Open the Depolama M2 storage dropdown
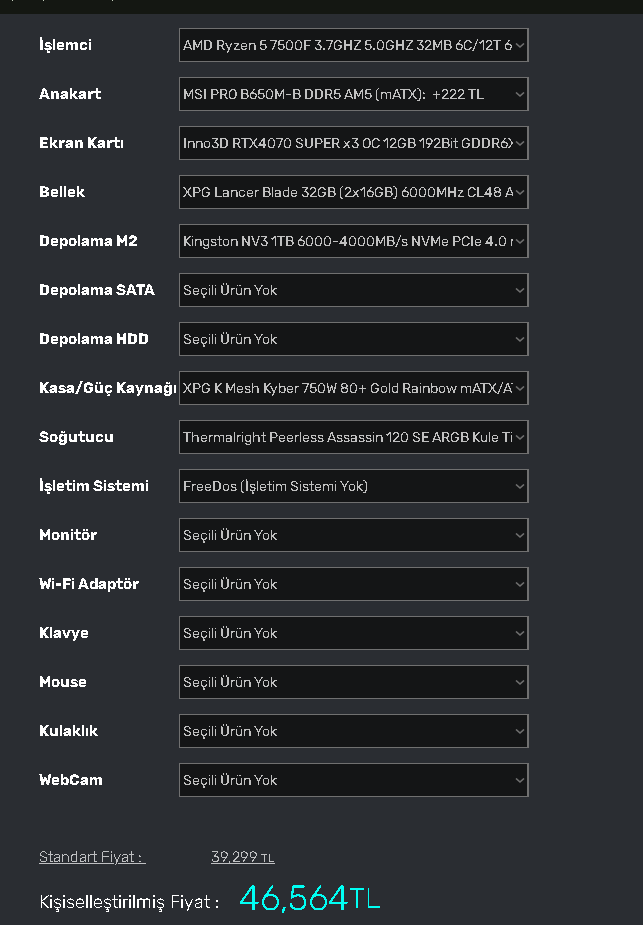The width and height of the screenshot is (643, 925). coord(353,241)
